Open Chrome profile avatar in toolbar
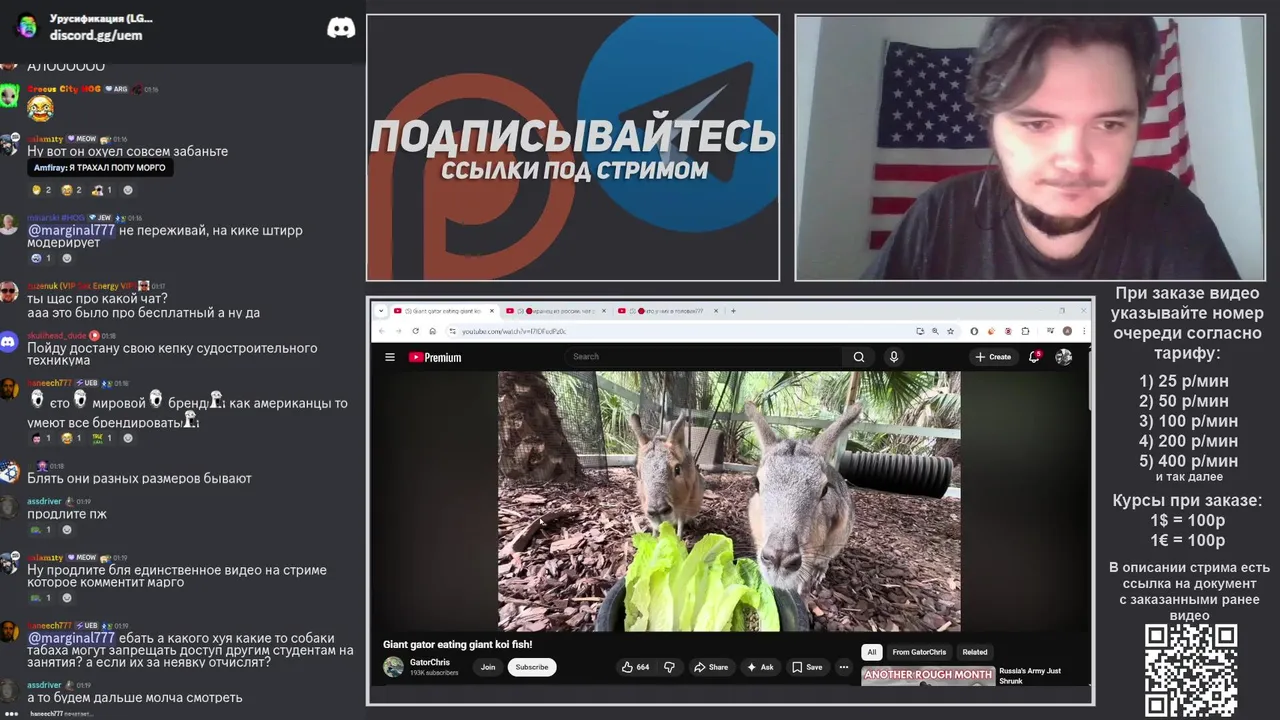This screenshot has height=720, width=1280. [1068, 331]
